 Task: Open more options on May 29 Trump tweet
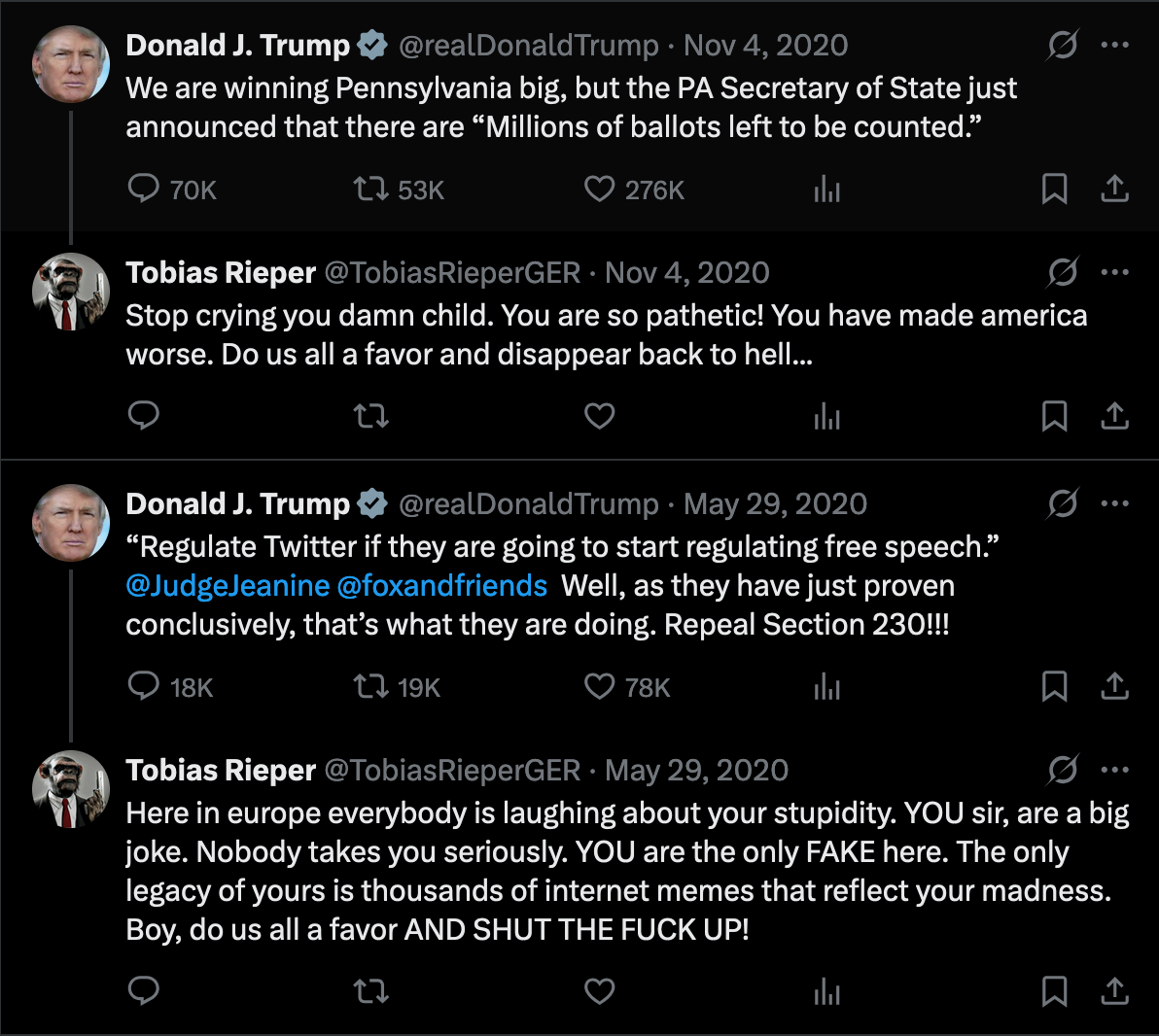tap(1114, 503)
